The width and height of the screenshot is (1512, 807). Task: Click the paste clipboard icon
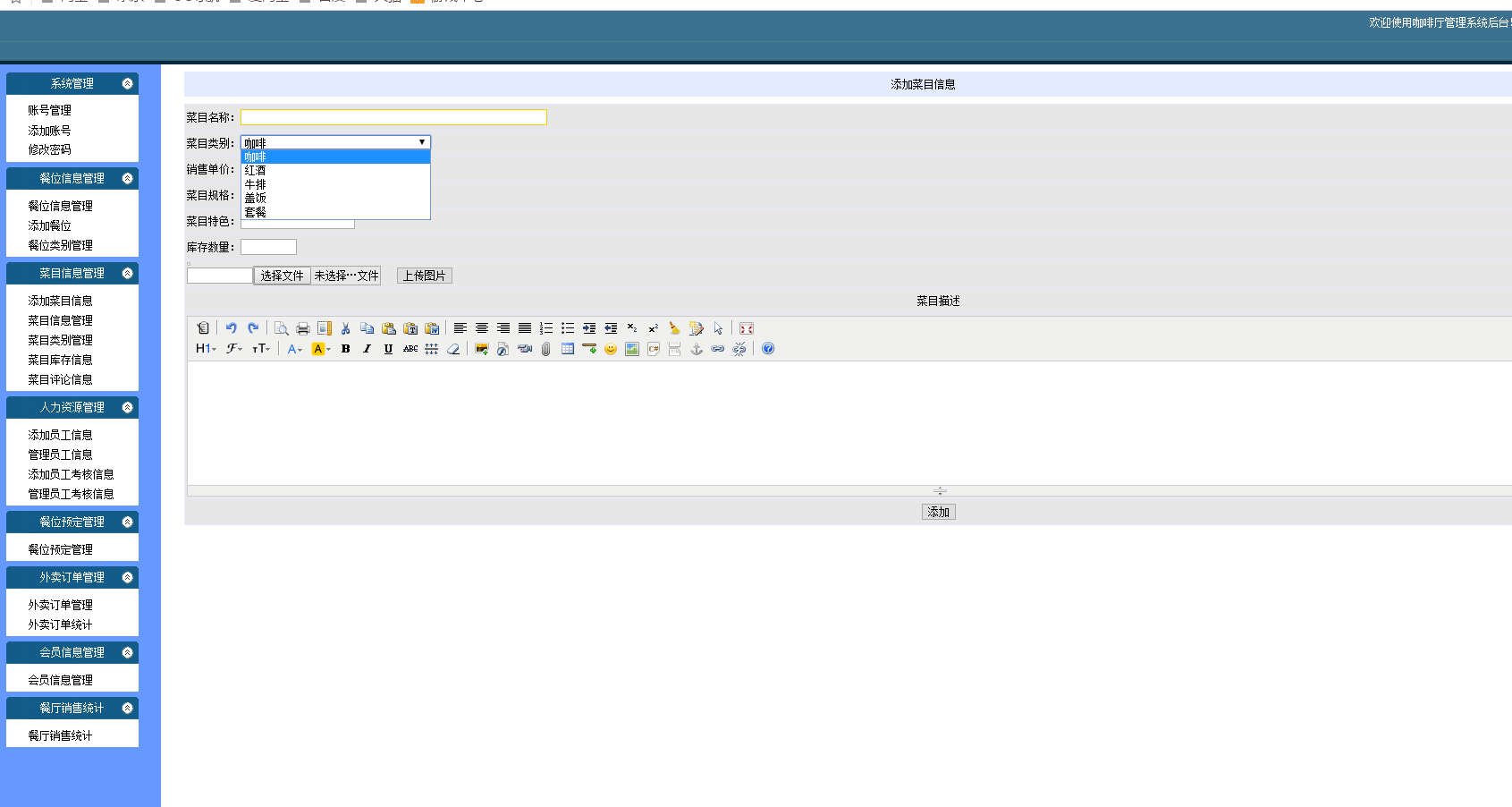(x=389, y=328)
